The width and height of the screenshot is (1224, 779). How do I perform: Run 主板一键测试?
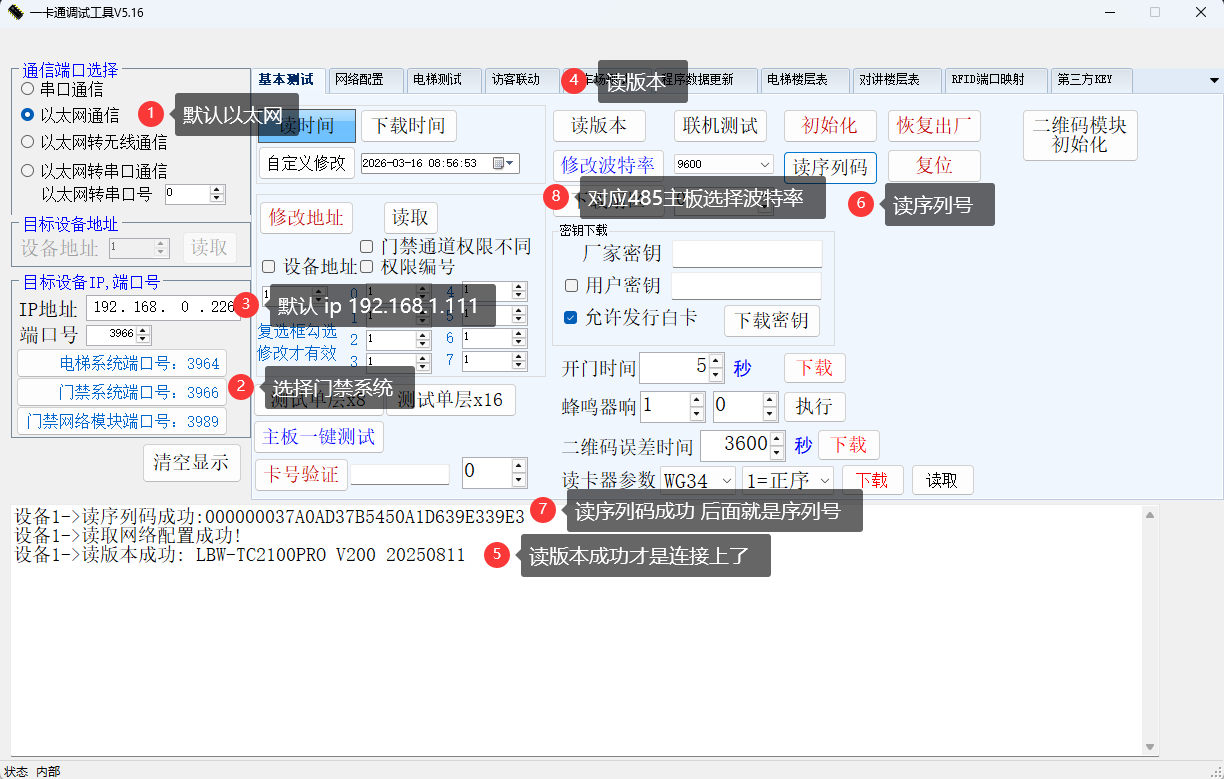[x=320, y=437]
